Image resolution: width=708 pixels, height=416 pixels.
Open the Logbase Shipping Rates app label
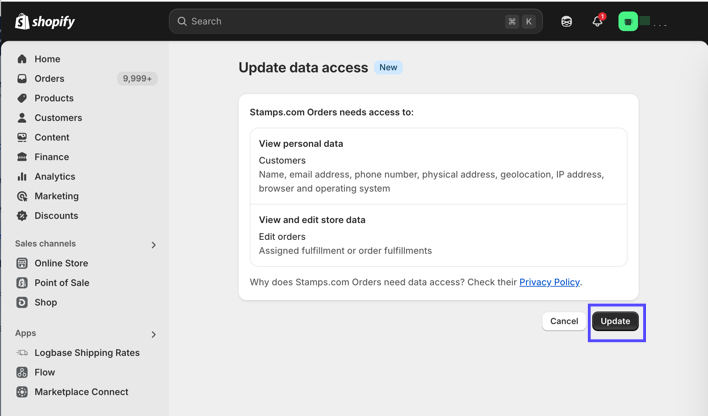point(87,353)
